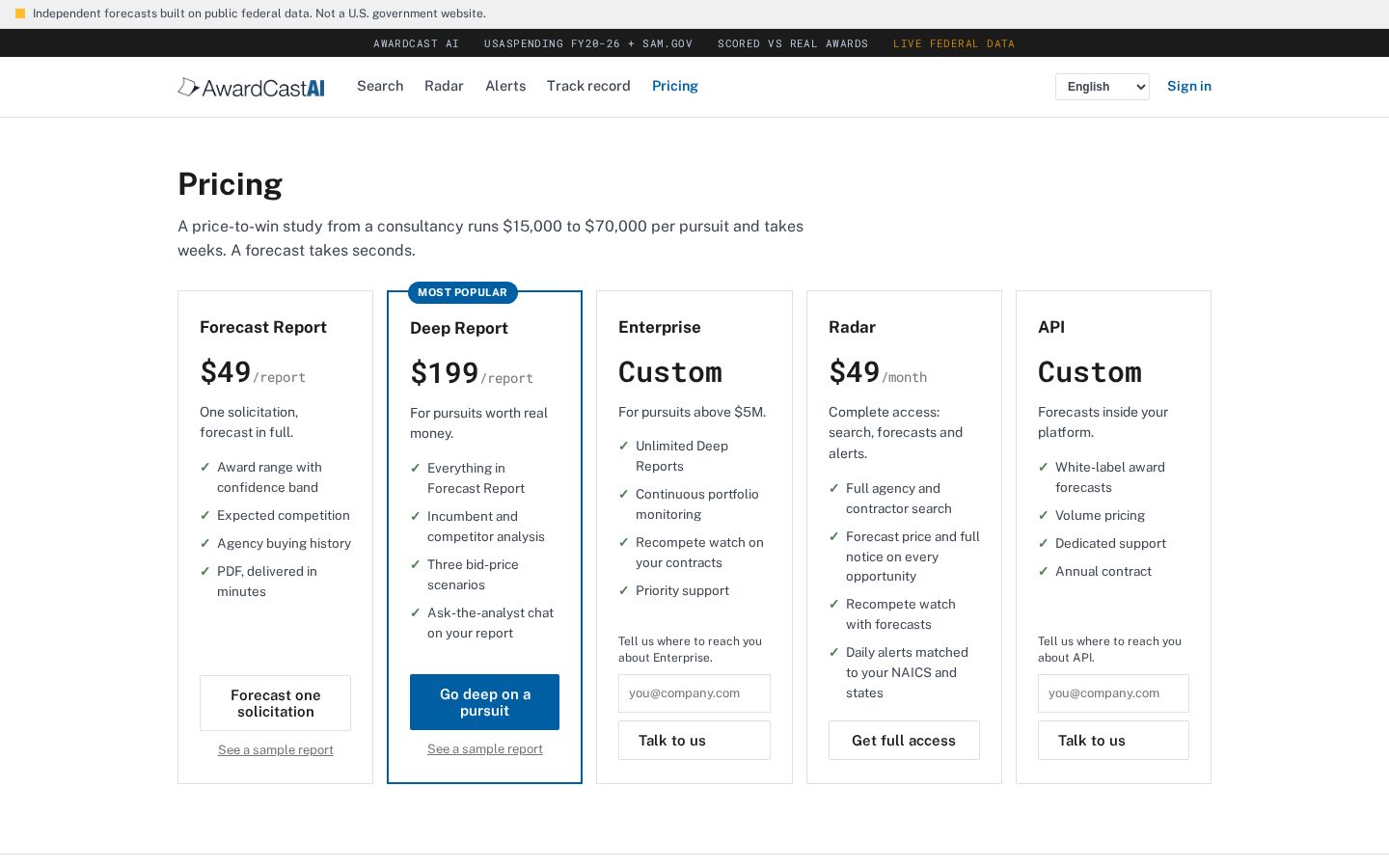Screen dimensions: 1389x868
Task: Click the Pricing page heading
Action: 231,183
